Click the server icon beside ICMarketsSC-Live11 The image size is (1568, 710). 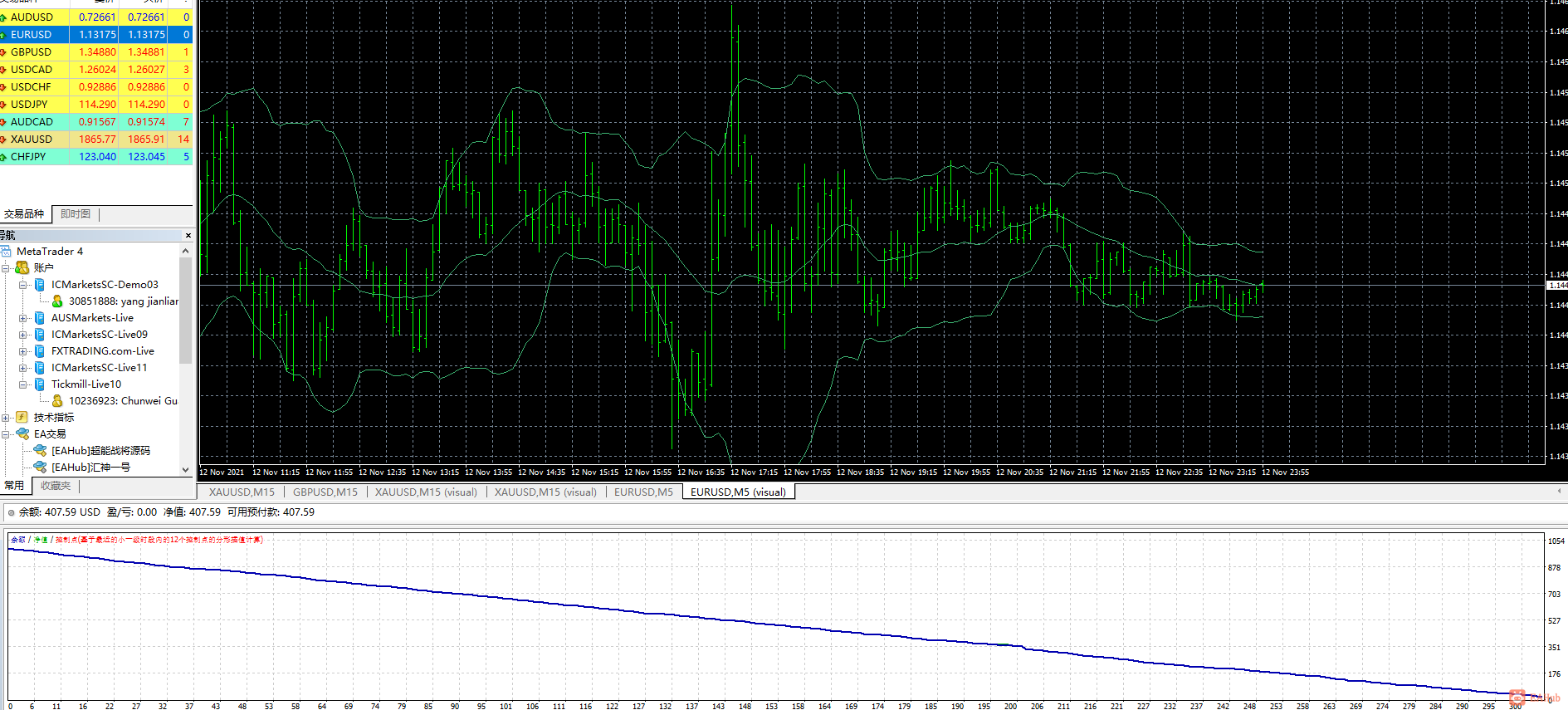coord(39,368)
